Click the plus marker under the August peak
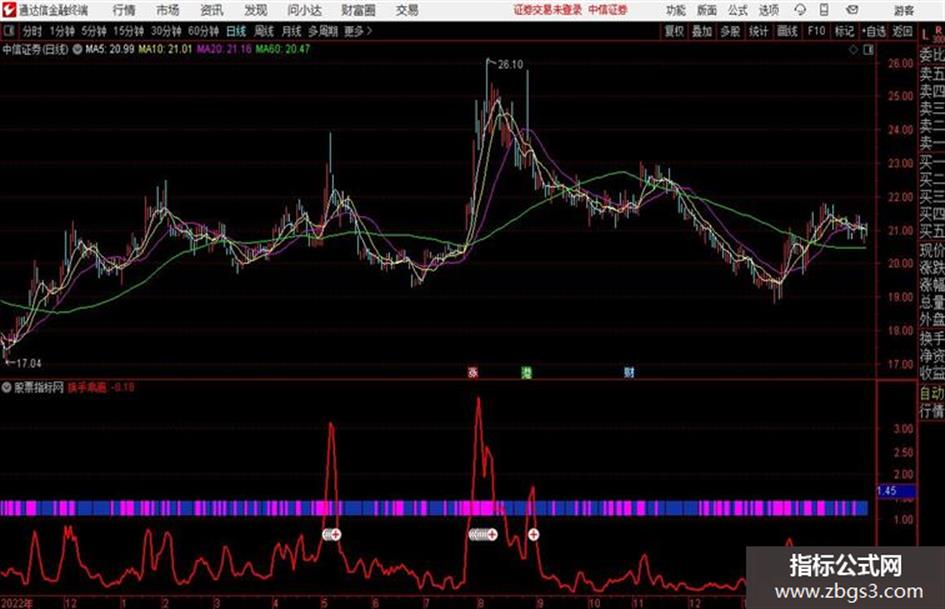 (492, 534)
